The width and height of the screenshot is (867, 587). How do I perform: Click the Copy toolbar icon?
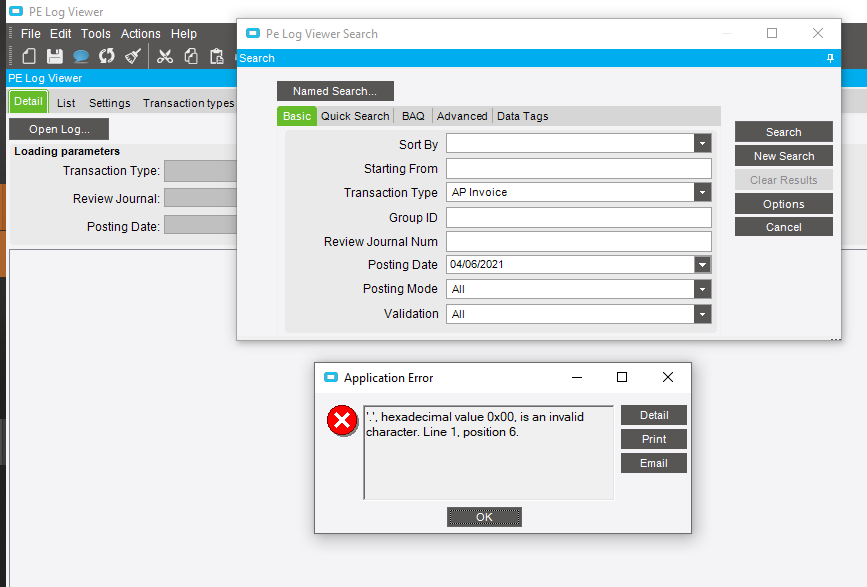tap(191, 56)
